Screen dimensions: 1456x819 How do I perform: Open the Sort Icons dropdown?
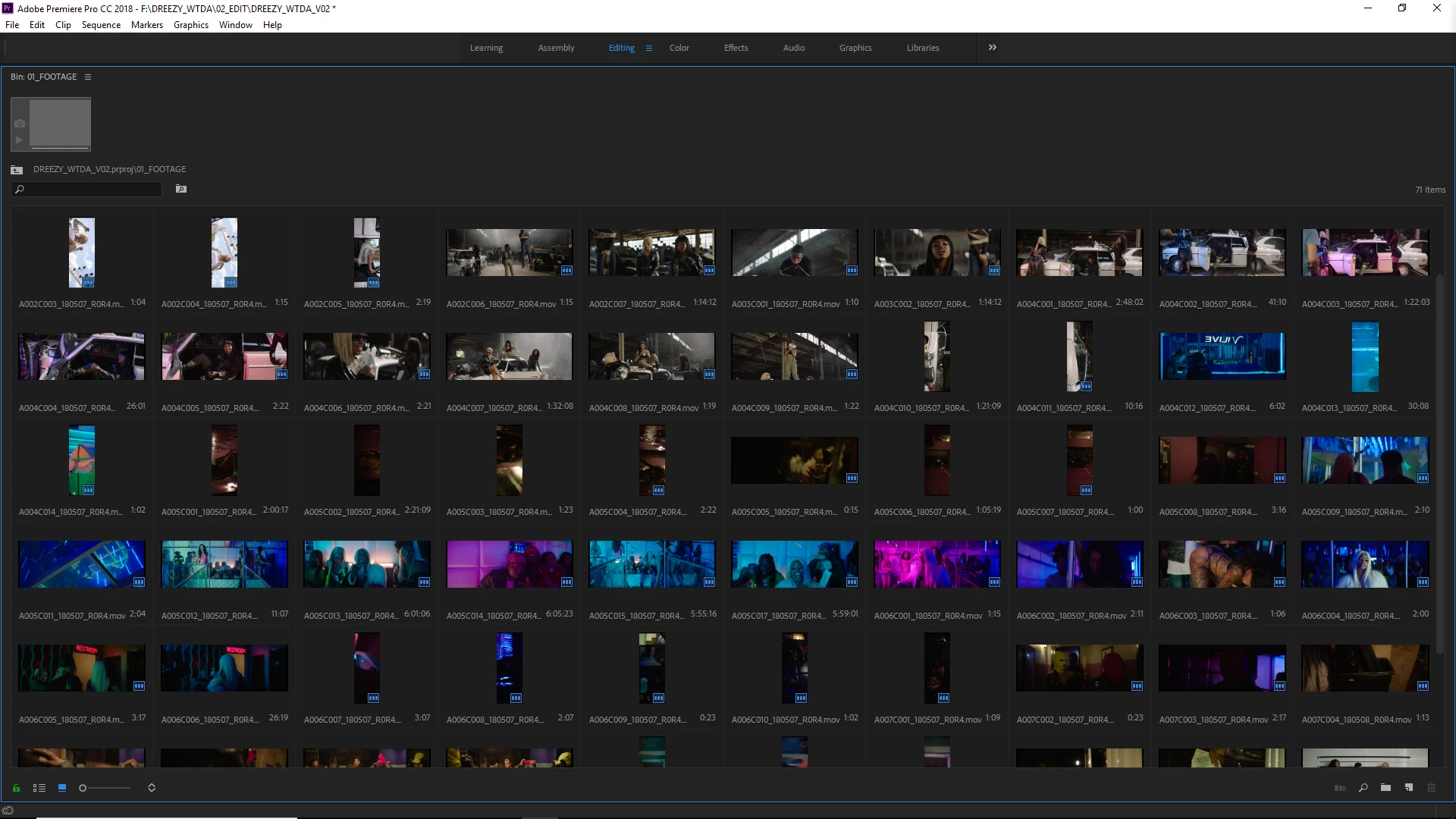click(152, 788)
